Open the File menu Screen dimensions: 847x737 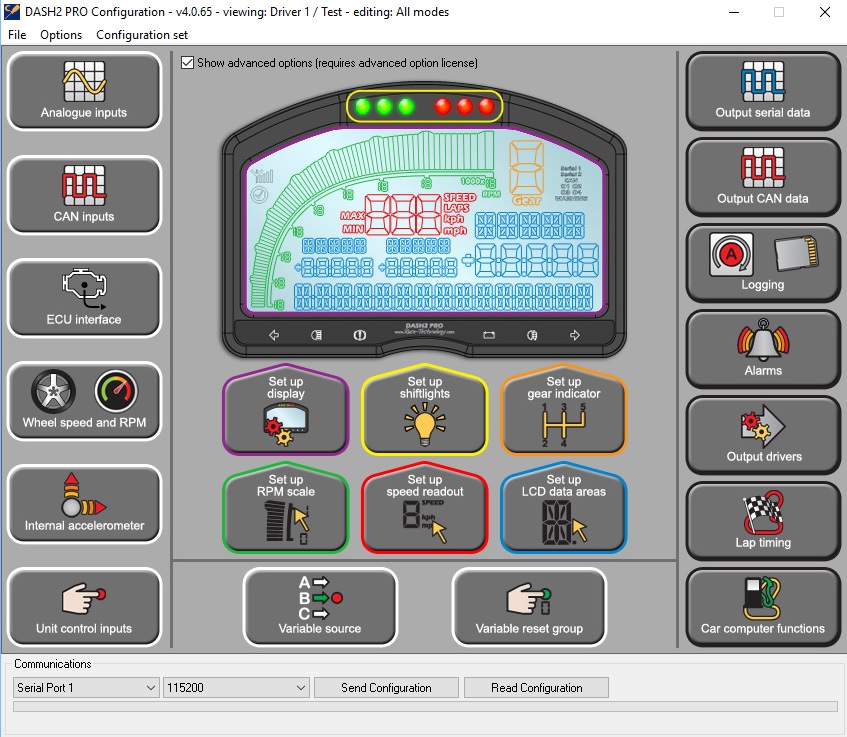coord(17,34)
